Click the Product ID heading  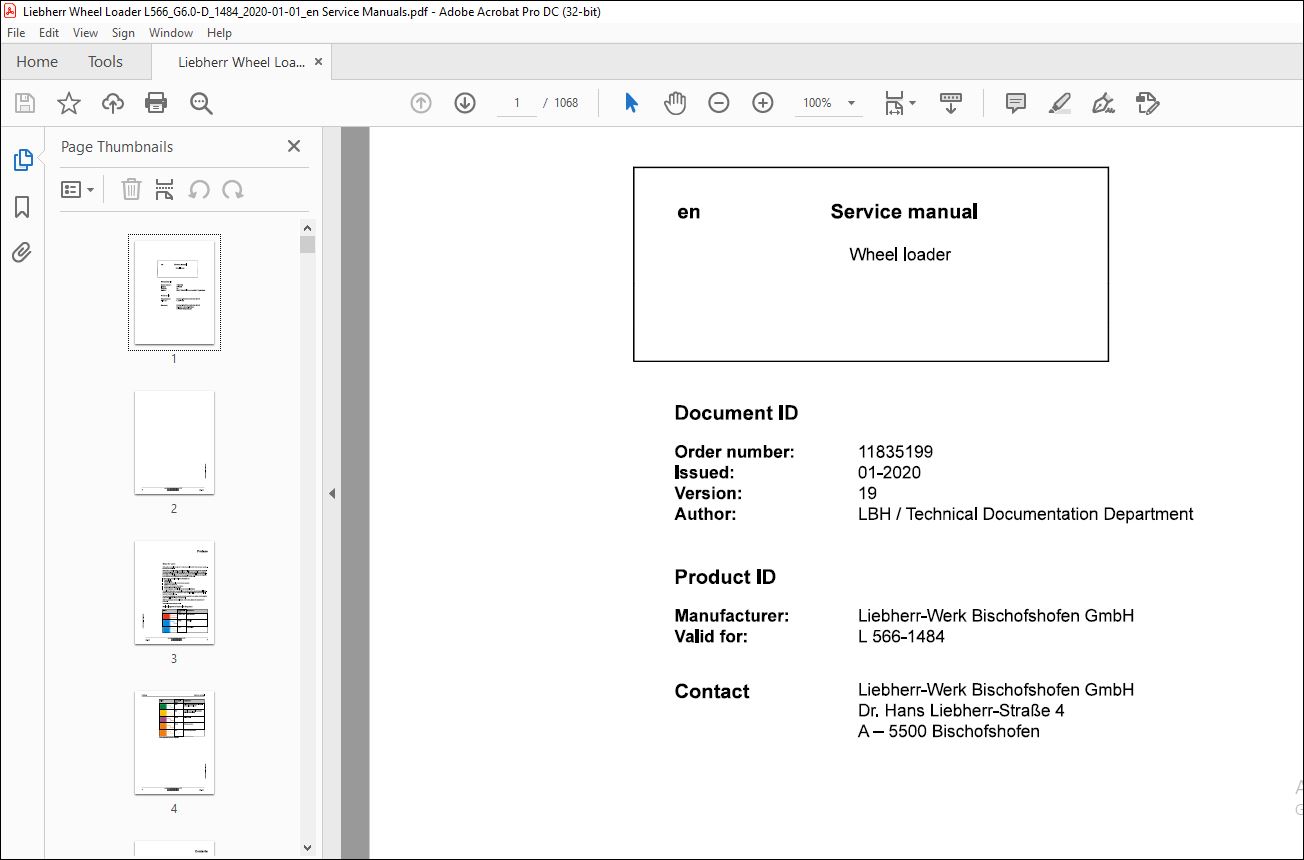point(725,577)
